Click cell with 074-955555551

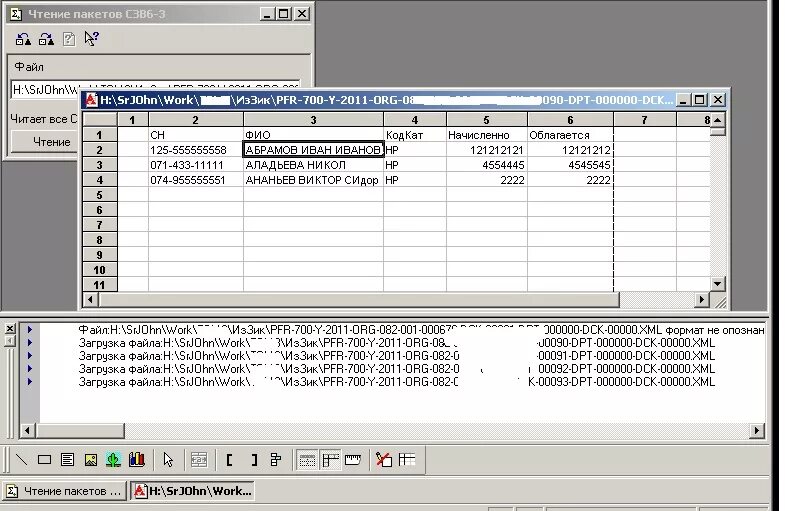click(x=196, y=180)
